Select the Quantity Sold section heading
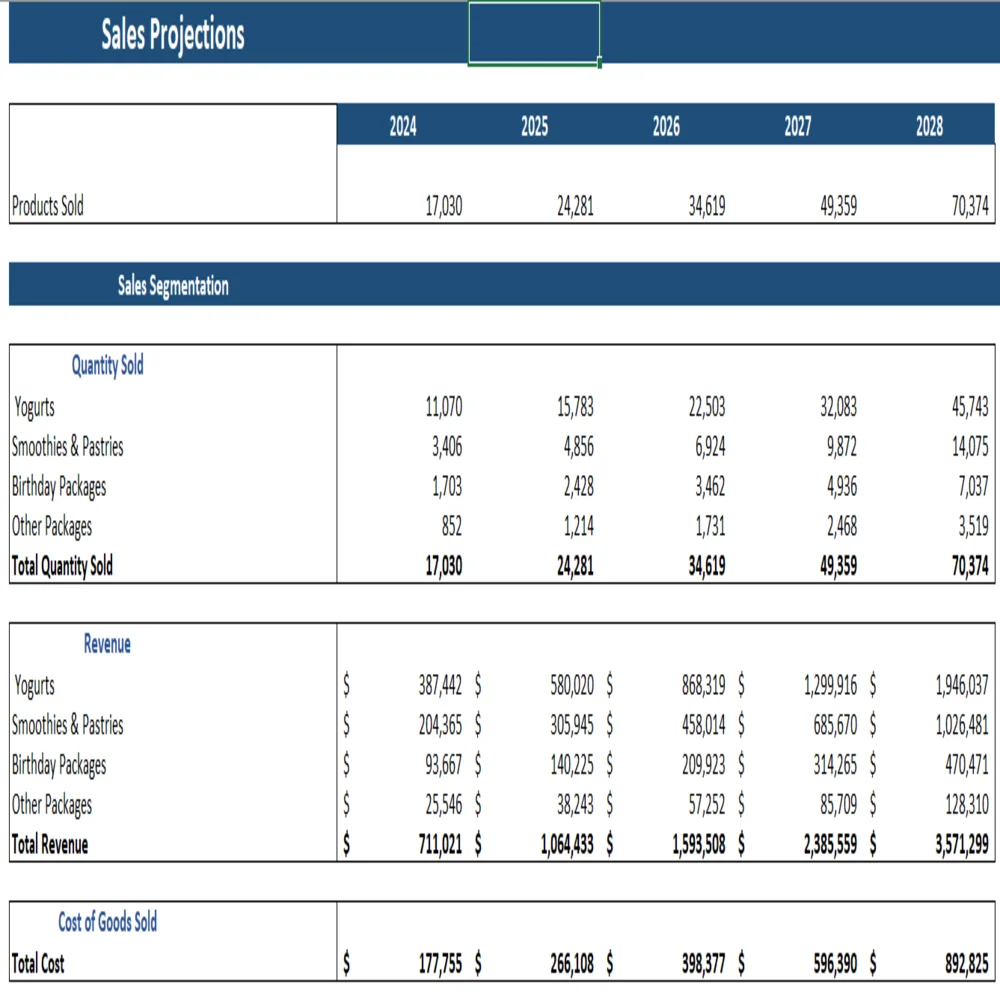 click(107, 366)
